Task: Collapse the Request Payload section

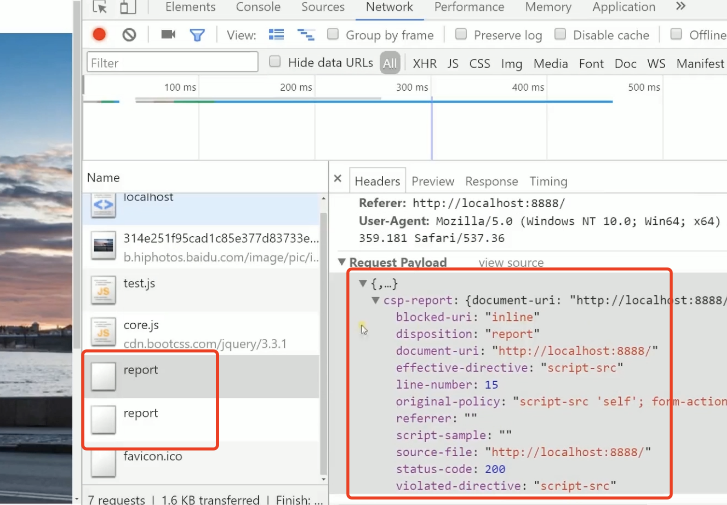Action: click(x=342, y=262)
